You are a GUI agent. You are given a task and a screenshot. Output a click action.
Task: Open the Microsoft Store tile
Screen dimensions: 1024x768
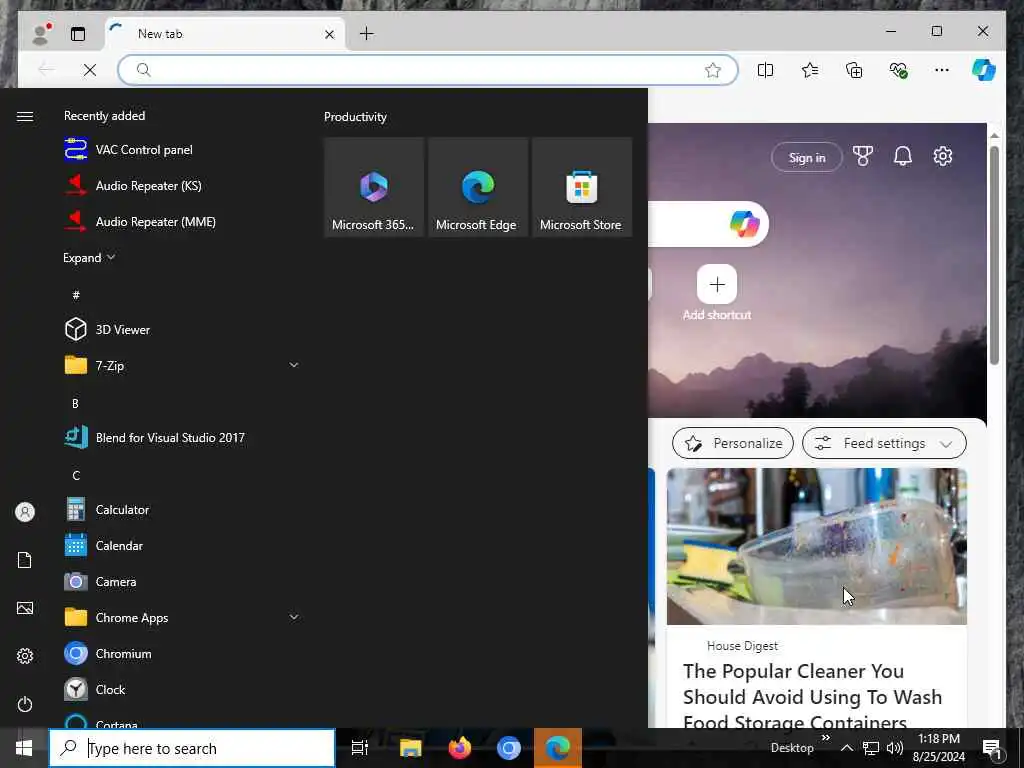(582, 187)
